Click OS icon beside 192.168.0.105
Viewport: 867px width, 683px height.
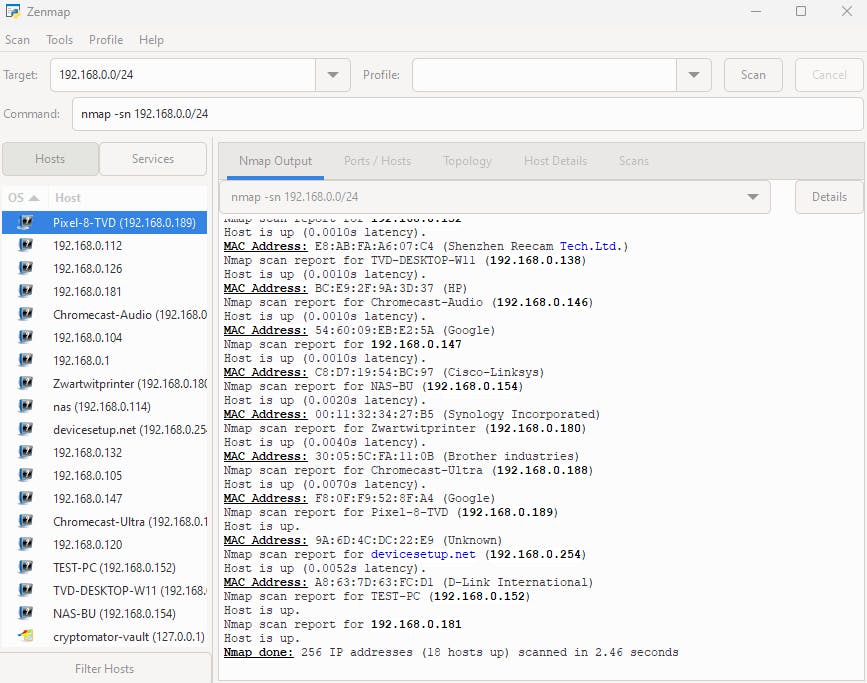coord(25,475)
